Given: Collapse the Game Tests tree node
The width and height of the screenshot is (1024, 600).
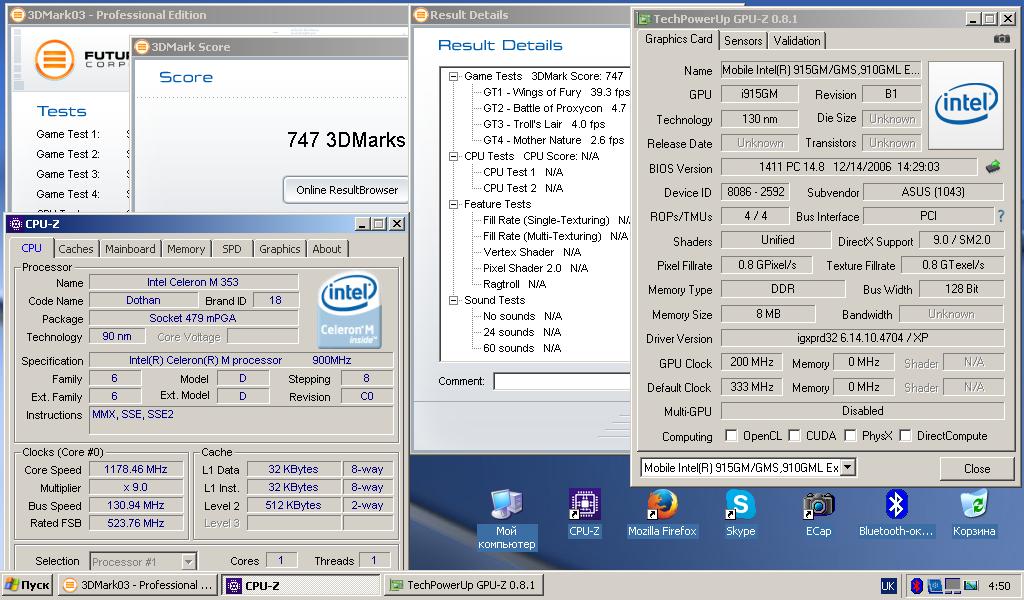Looking at the screenshot, I should coord(453,76).
